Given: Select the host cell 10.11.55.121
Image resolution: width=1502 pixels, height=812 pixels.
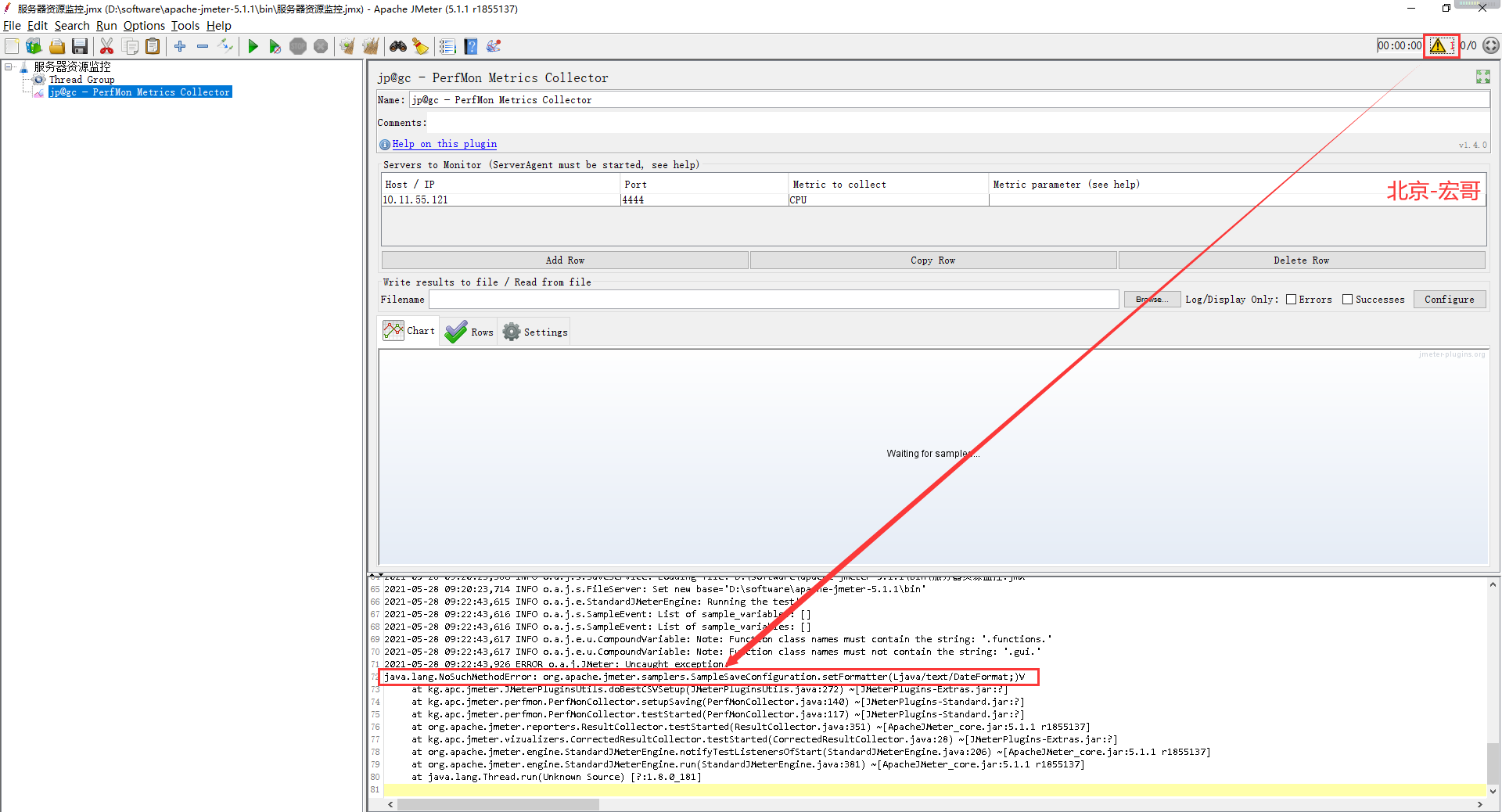Looking at the screenshot, I should [x=501, y=200].
